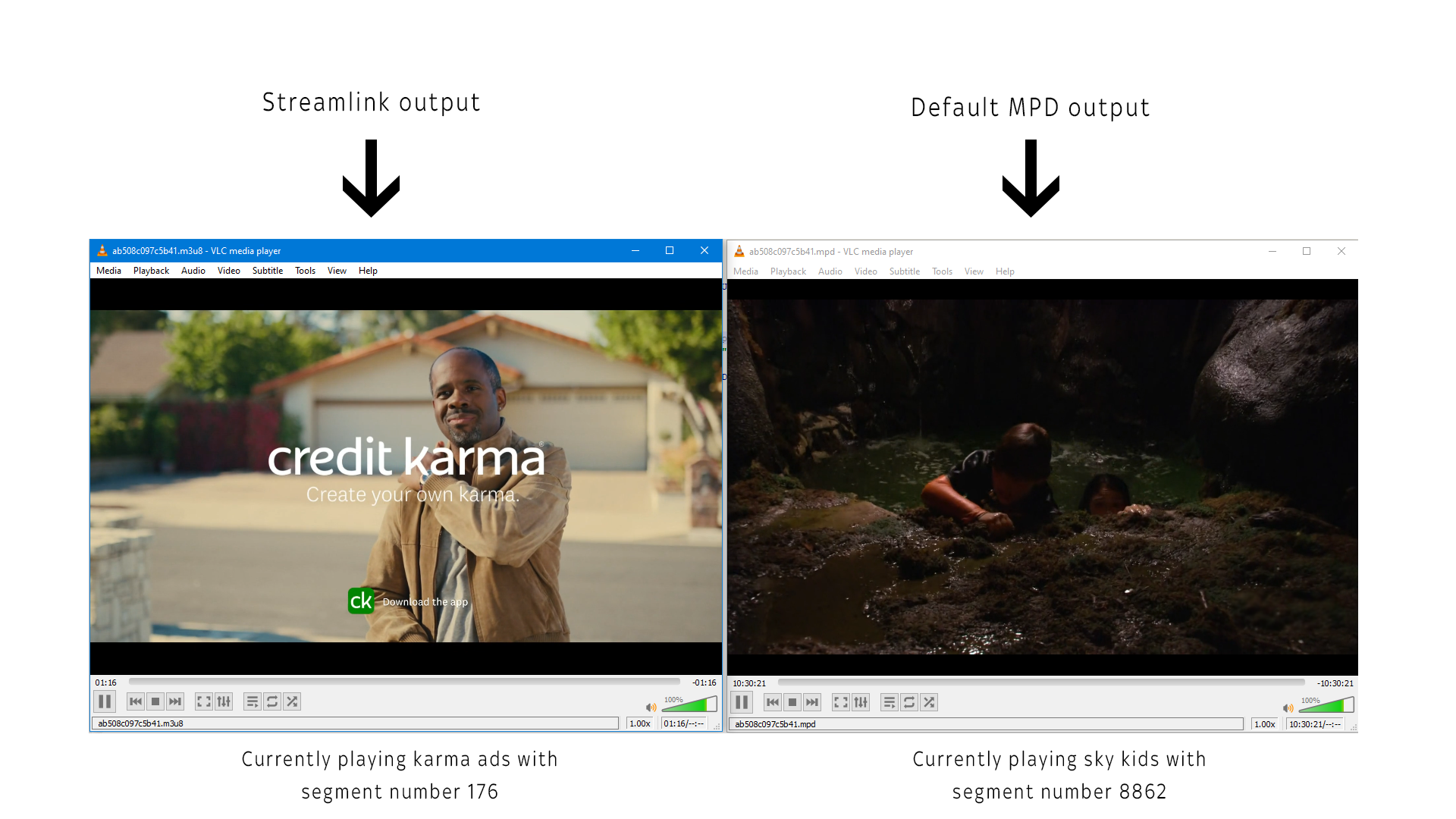
Task: Click remaining time -01:16 in m3u8 window
Action: pyautogui.click(x=704, y=682)
